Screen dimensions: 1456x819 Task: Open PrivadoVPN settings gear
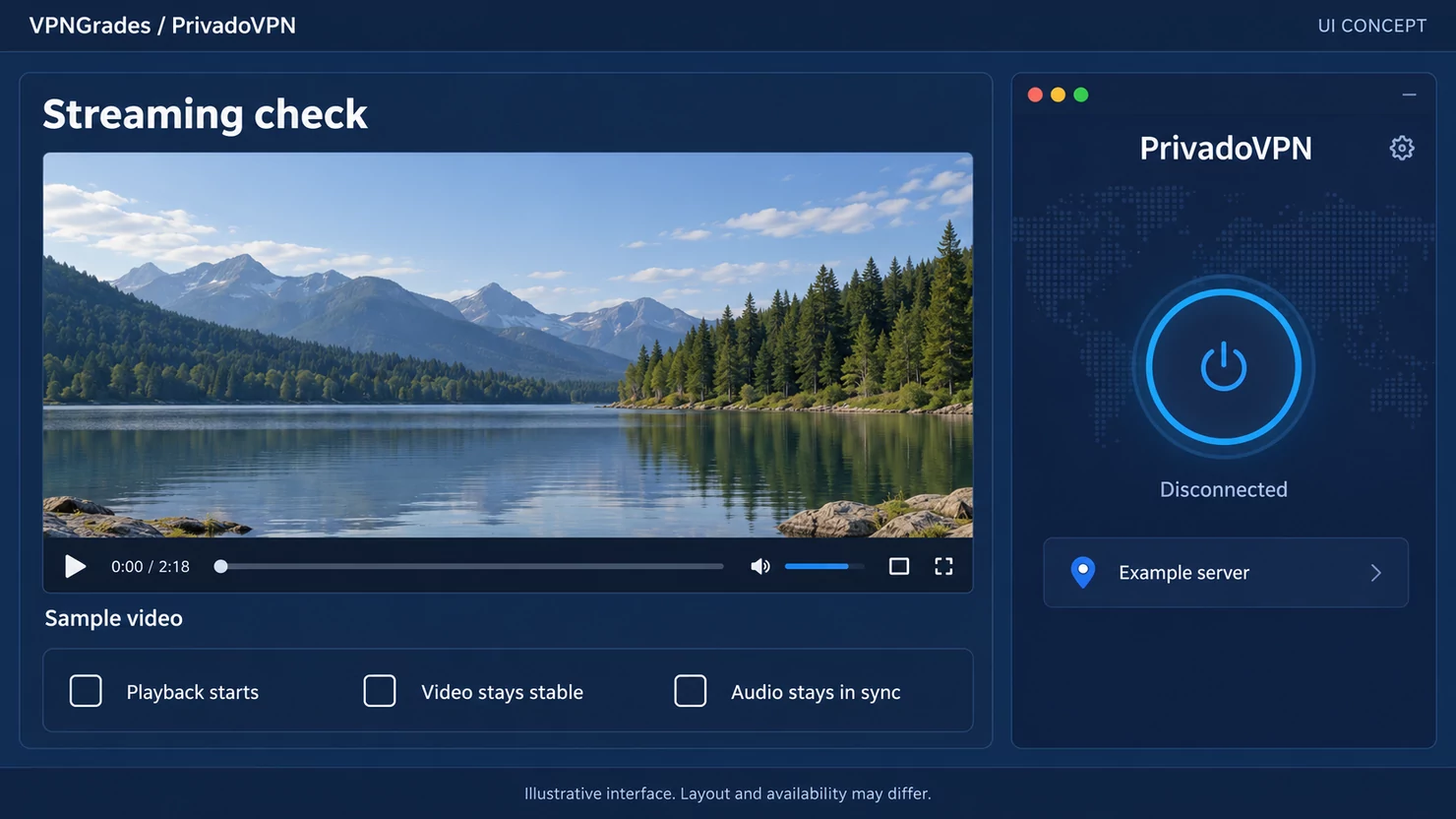pos(1402,148)
